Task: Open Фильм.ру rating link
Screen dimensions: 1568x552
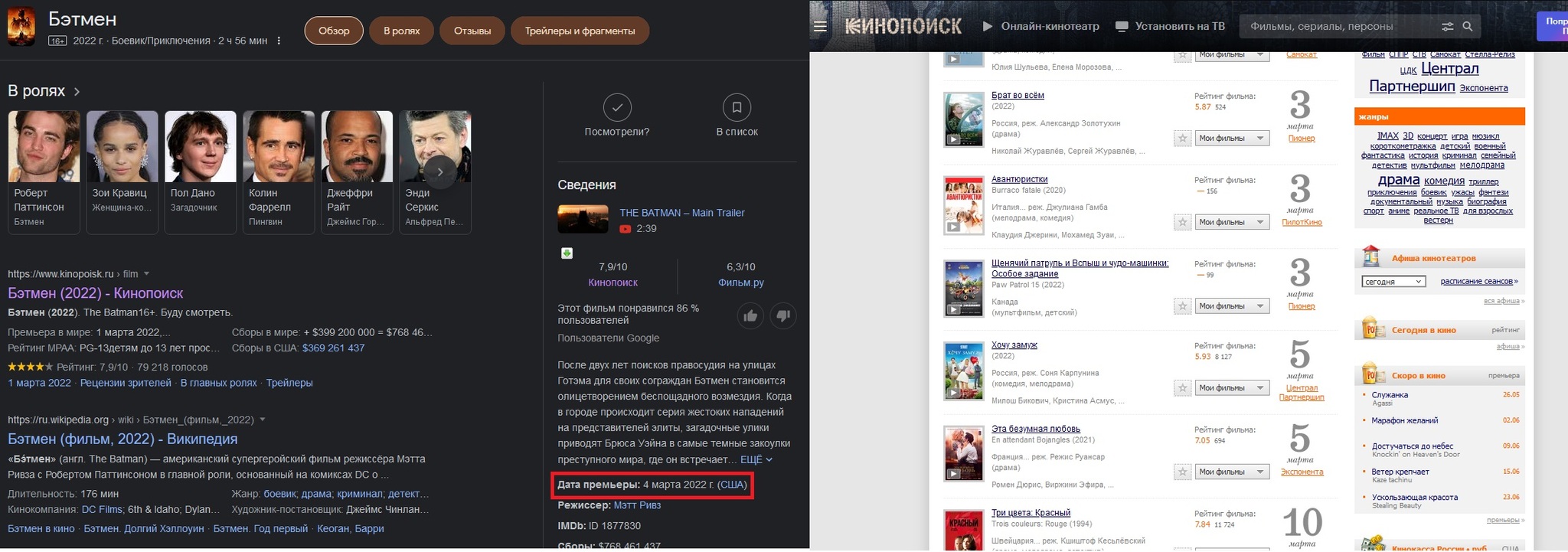Action: coord(741,283)
